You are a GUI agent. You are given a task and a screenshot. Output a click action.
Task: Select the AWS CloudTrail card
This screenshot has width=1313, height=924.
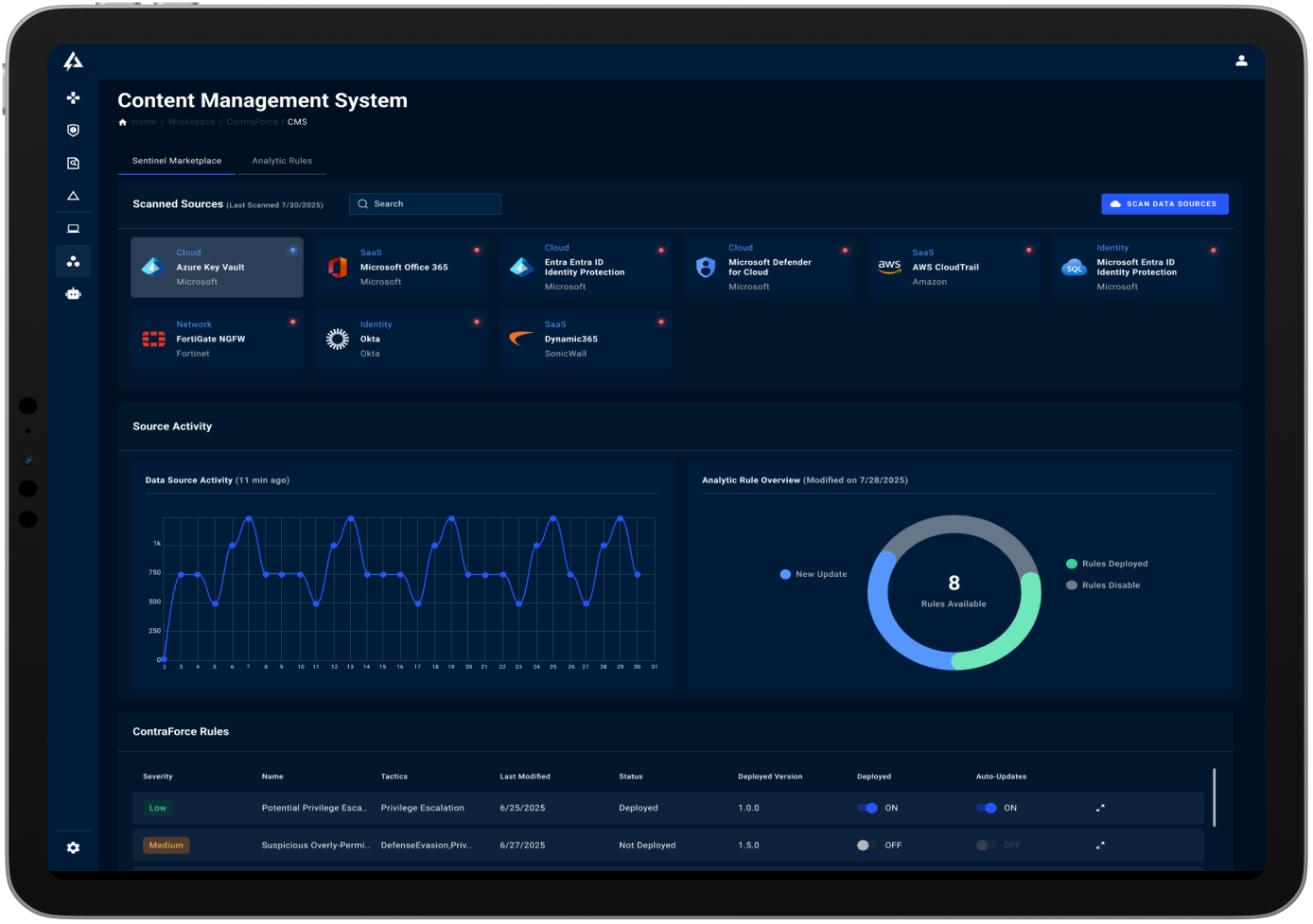coord(954,268)
